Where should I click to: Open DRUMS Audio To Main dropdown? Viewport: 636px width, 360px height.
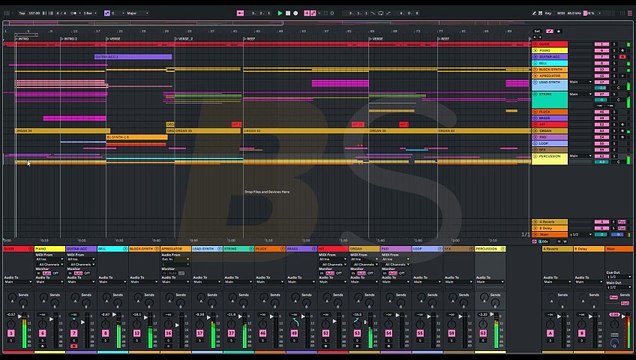(x=18, y=282)
